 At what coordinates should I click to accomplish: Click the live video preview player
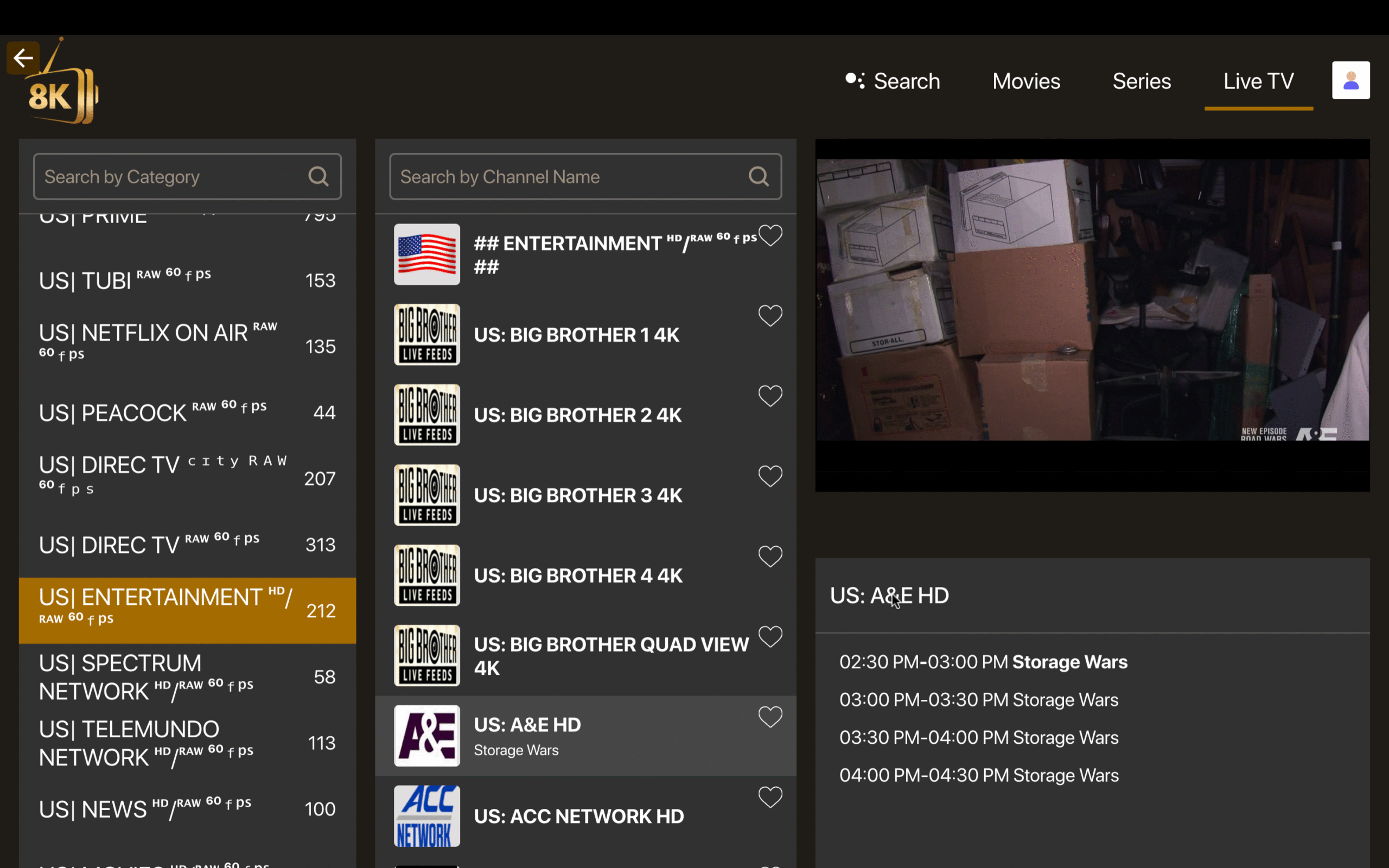[x=1092, y=315]
